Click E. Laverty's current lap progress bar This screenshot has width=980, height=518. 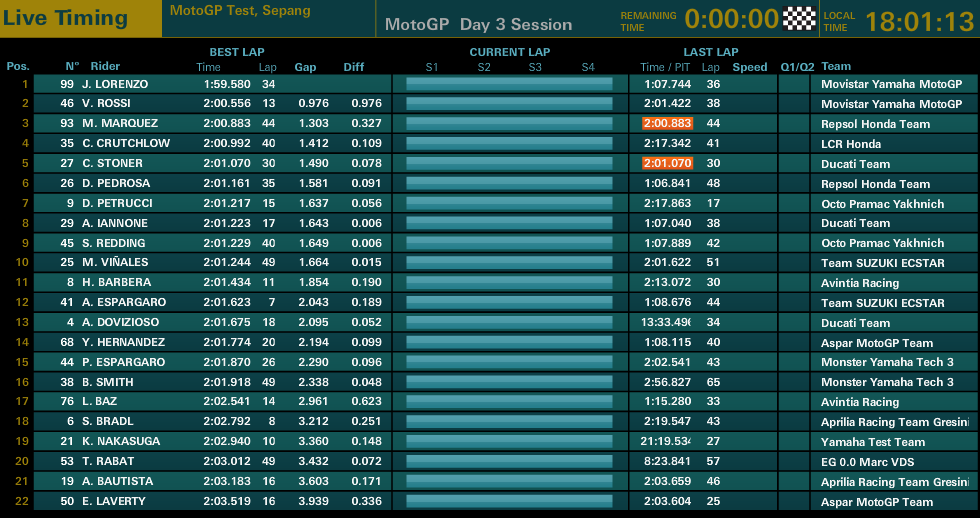pyautogui.click(x=509, y=501)
